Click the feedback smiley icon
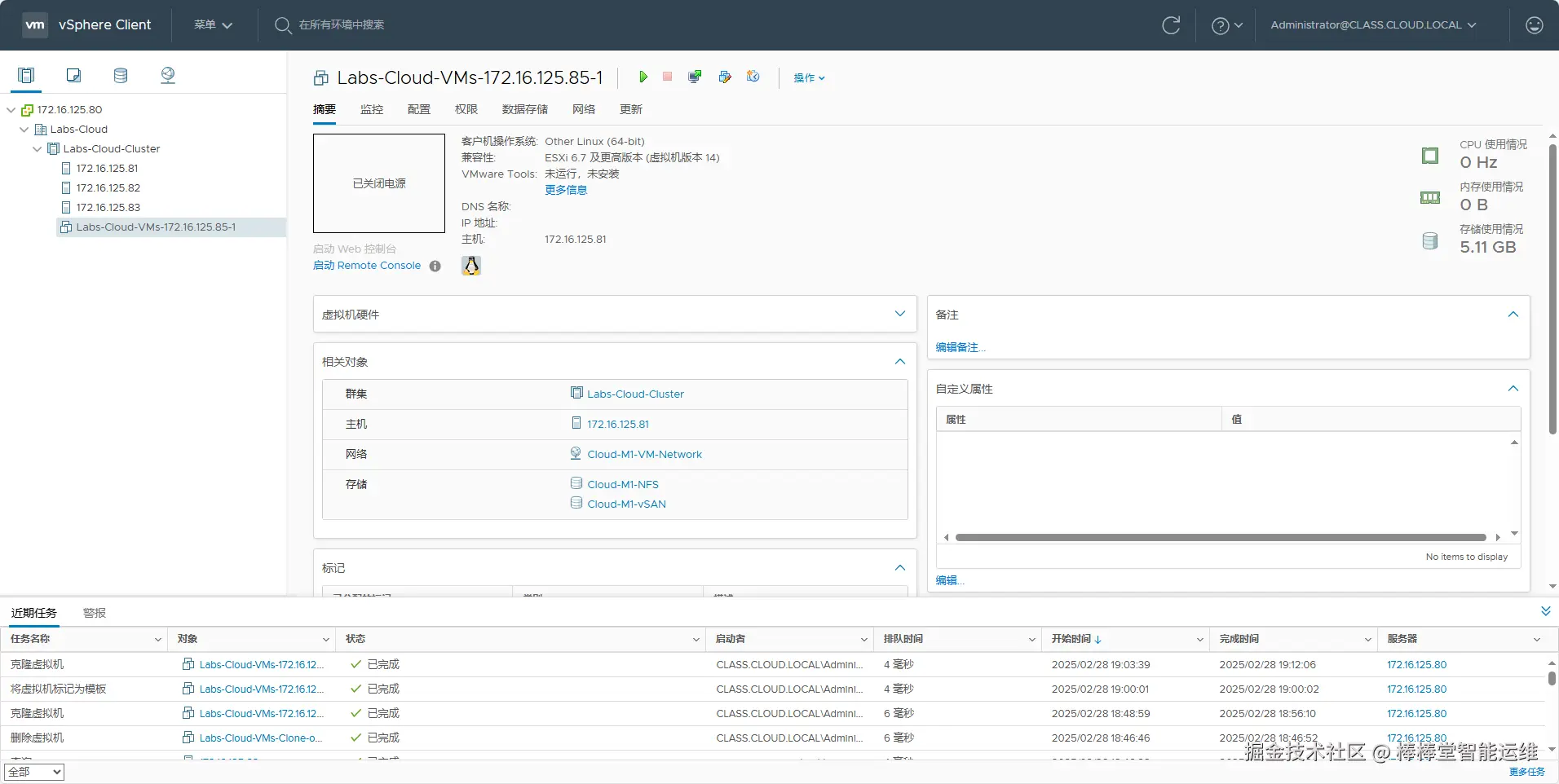This screenshot has height=784, width=1559. click(1535, 25)
